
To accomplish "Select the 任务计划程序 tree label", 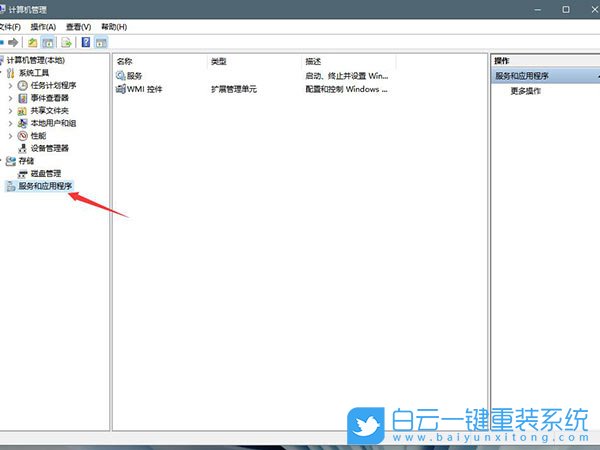I will 53,85.
